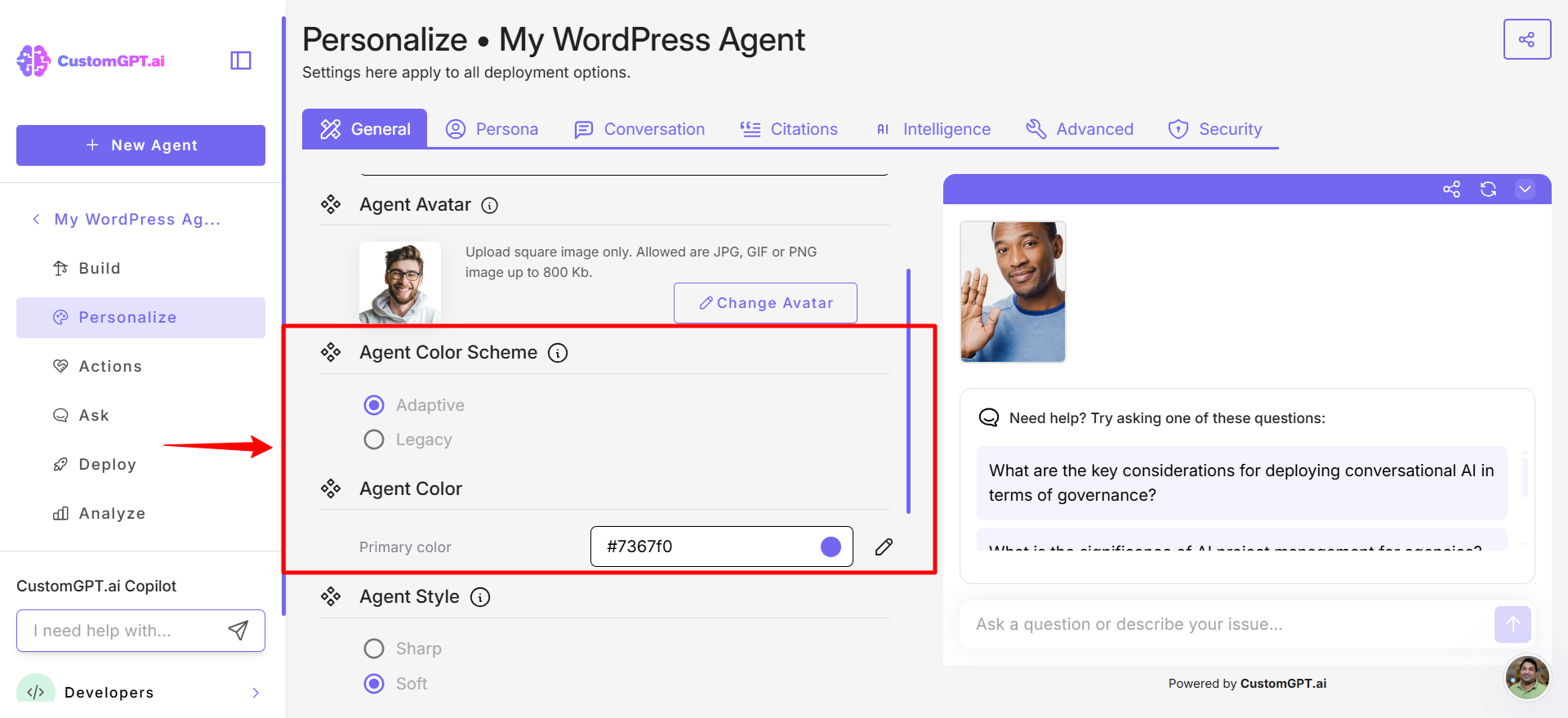Click the New Agent button
This screenshot has width=1568, height=718.
point(140,145)
